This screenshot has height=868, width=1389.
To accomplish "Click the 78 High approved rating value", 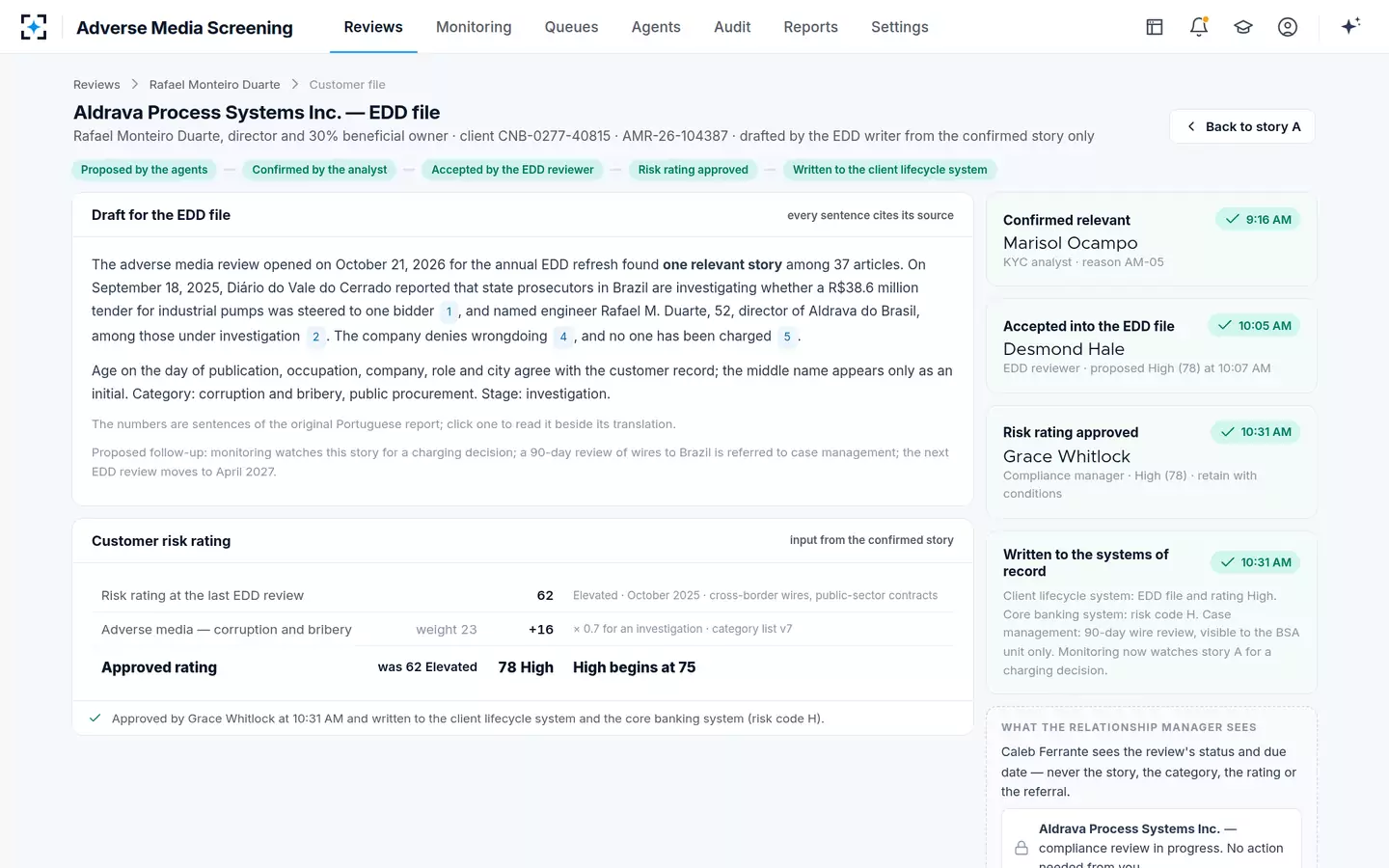I will pos(526,667).
